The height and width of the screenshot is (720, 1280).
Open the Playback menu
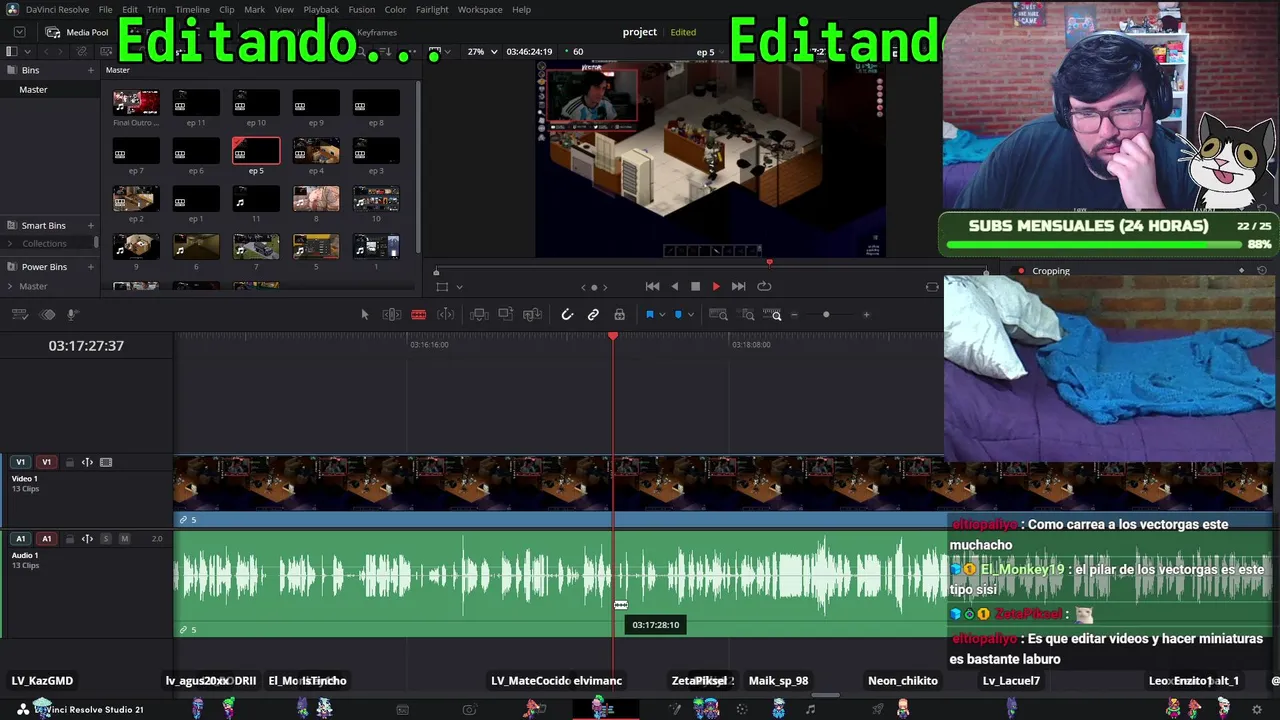[321, 10]
